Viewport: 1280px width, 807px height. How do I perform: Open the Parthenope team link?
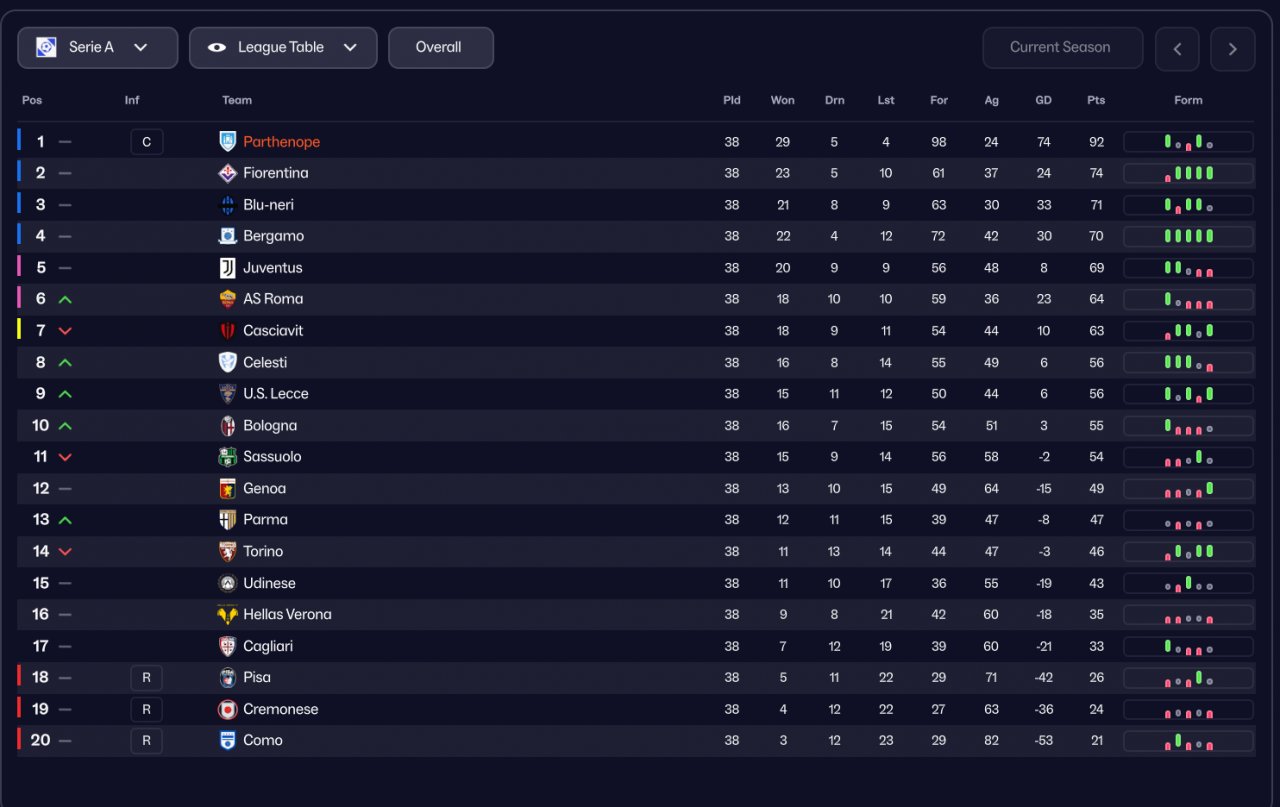pos(282,142)
